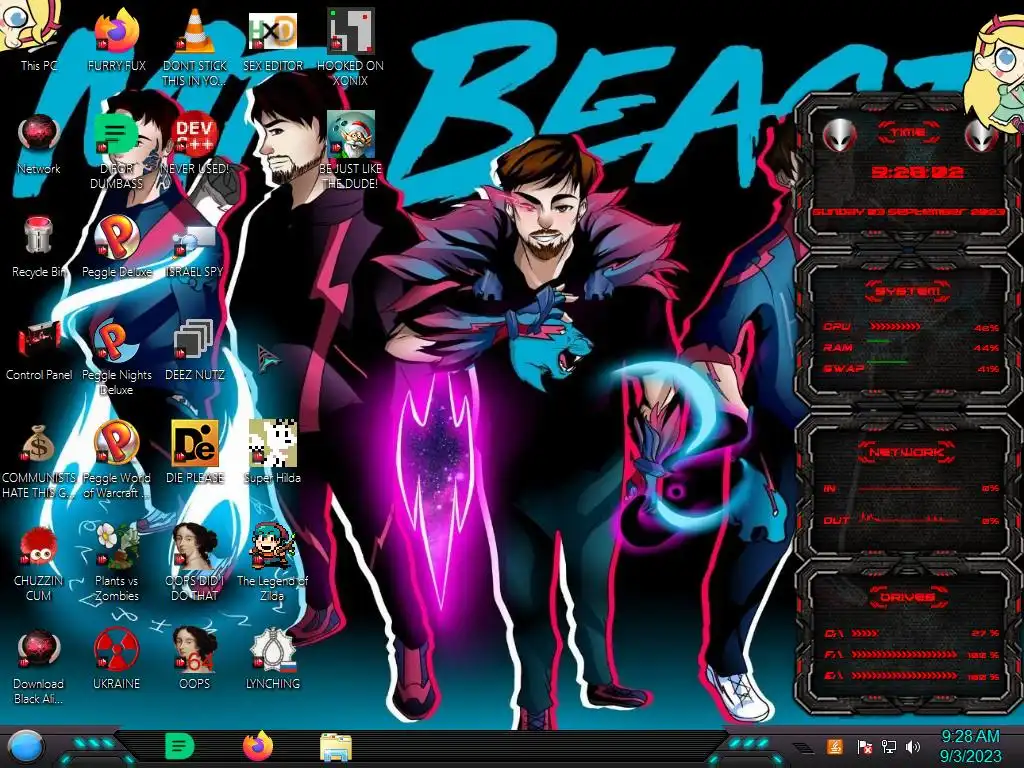The height and width of the screenshot is (768, 1024).
Task: Open the COMMUNISTS HATE THIS money bag shortcut
Action: (x=39, y=460)
